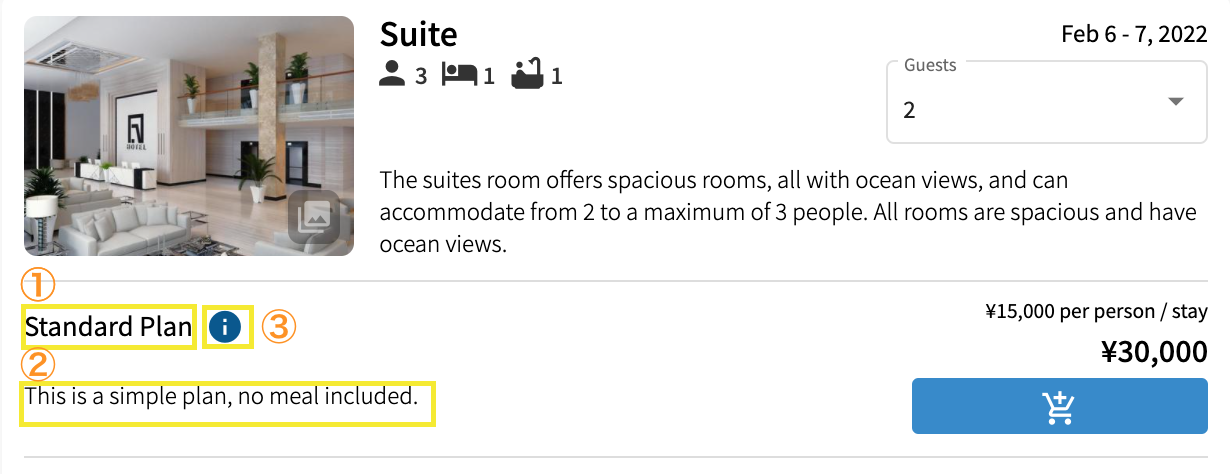Select the Standard Plan title

tap(108, 327)
